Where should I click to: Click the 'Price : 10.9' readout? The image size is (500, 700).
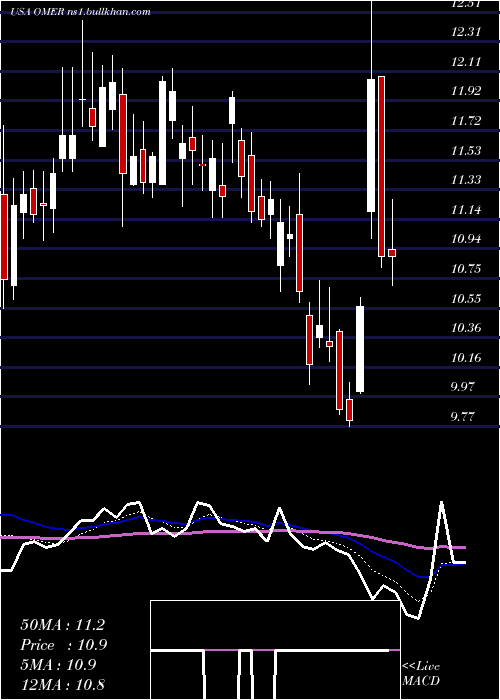(x=64, y=645)
